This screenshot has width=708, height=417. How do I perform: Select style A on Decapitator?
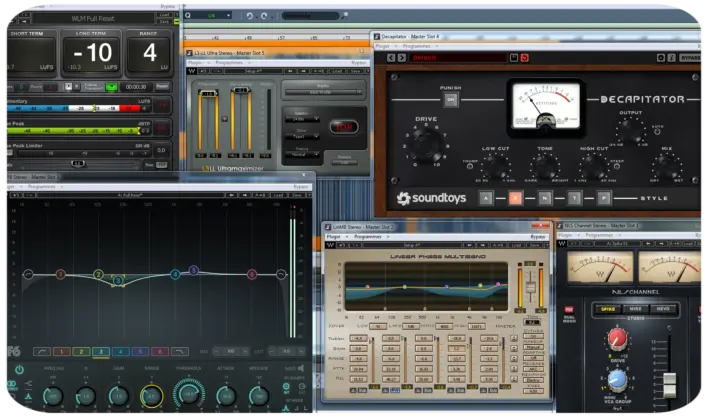pos(486,198)
